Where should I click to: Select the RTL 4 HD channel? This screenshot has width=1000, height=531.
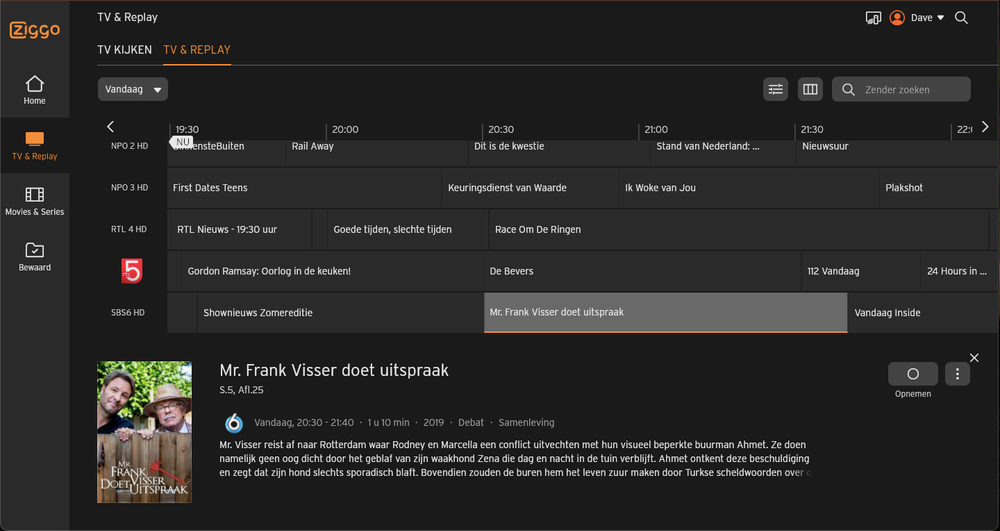[129, 229]
